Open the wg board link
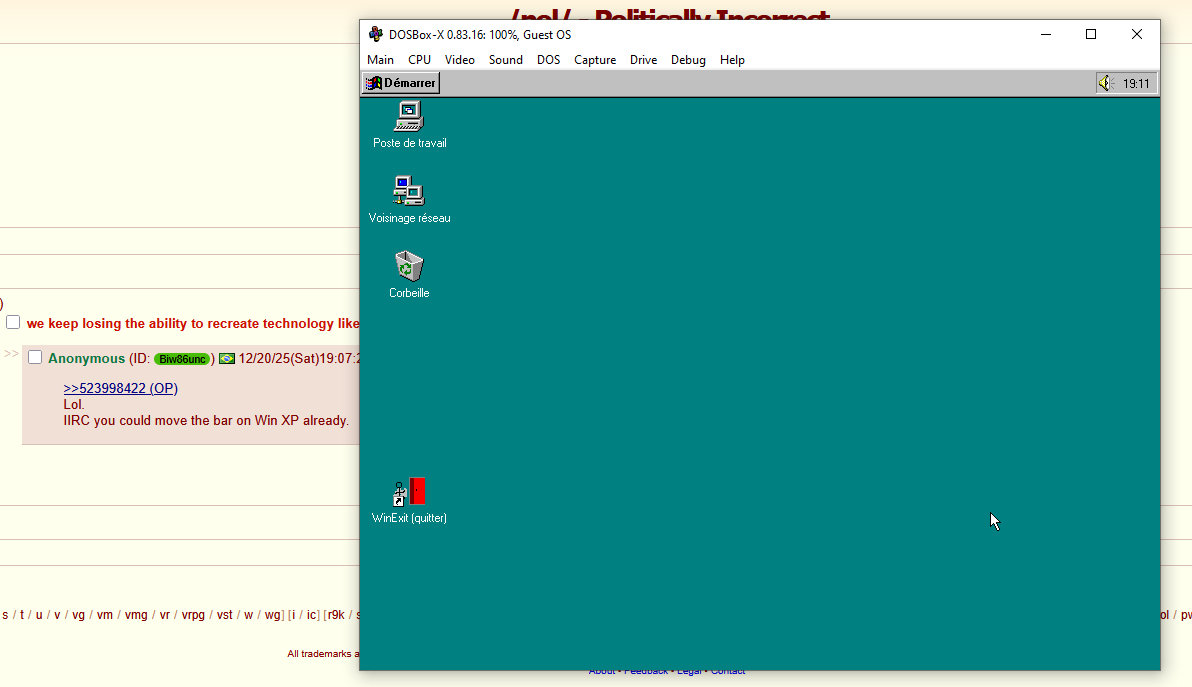Image resolution: width=1192 pixels, height=687 pixels. pyautogui.click(x=272, y=615)
